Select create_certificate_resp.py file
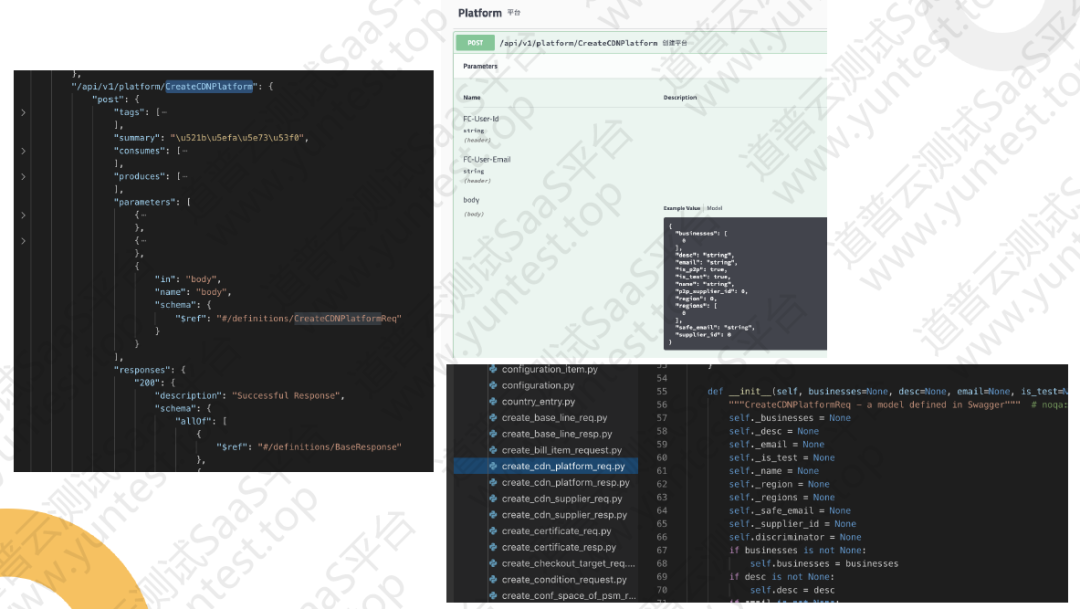Viewport: 1080px width, 609px height. (x=558, y=547)
